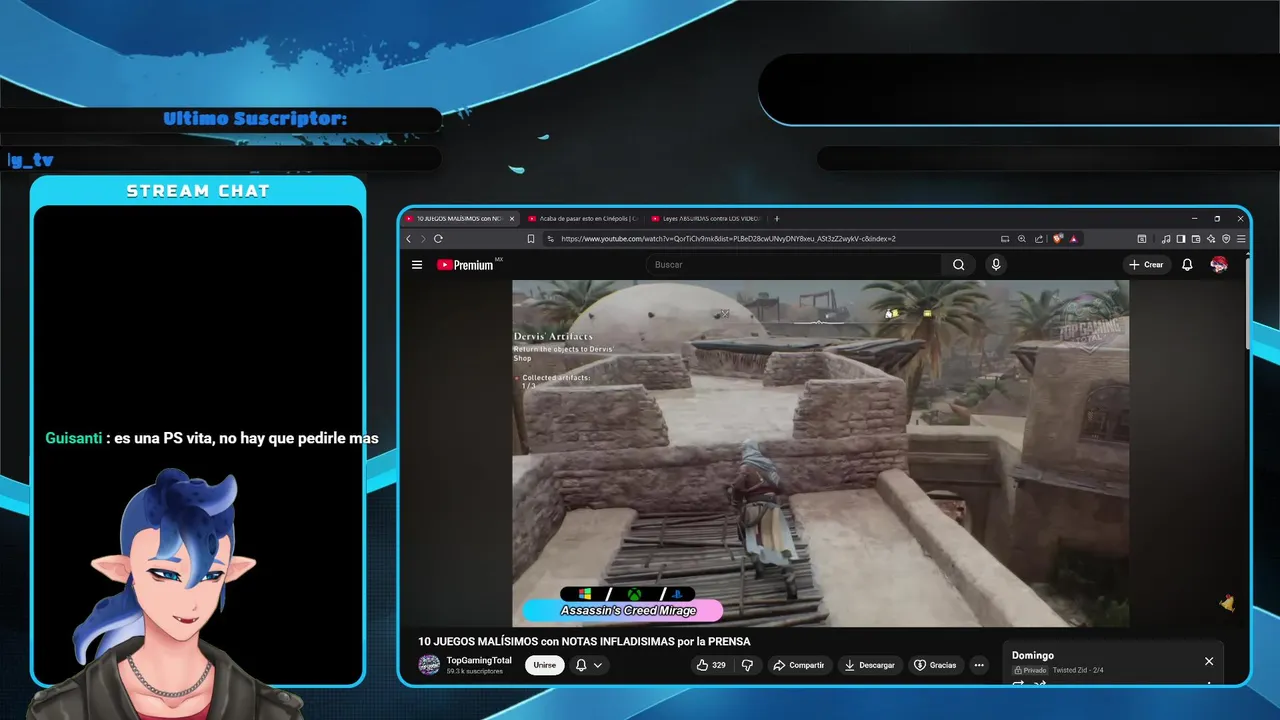1280x720 pixels.
Task: Open YouTube notifications bell
Action: 1187,265
